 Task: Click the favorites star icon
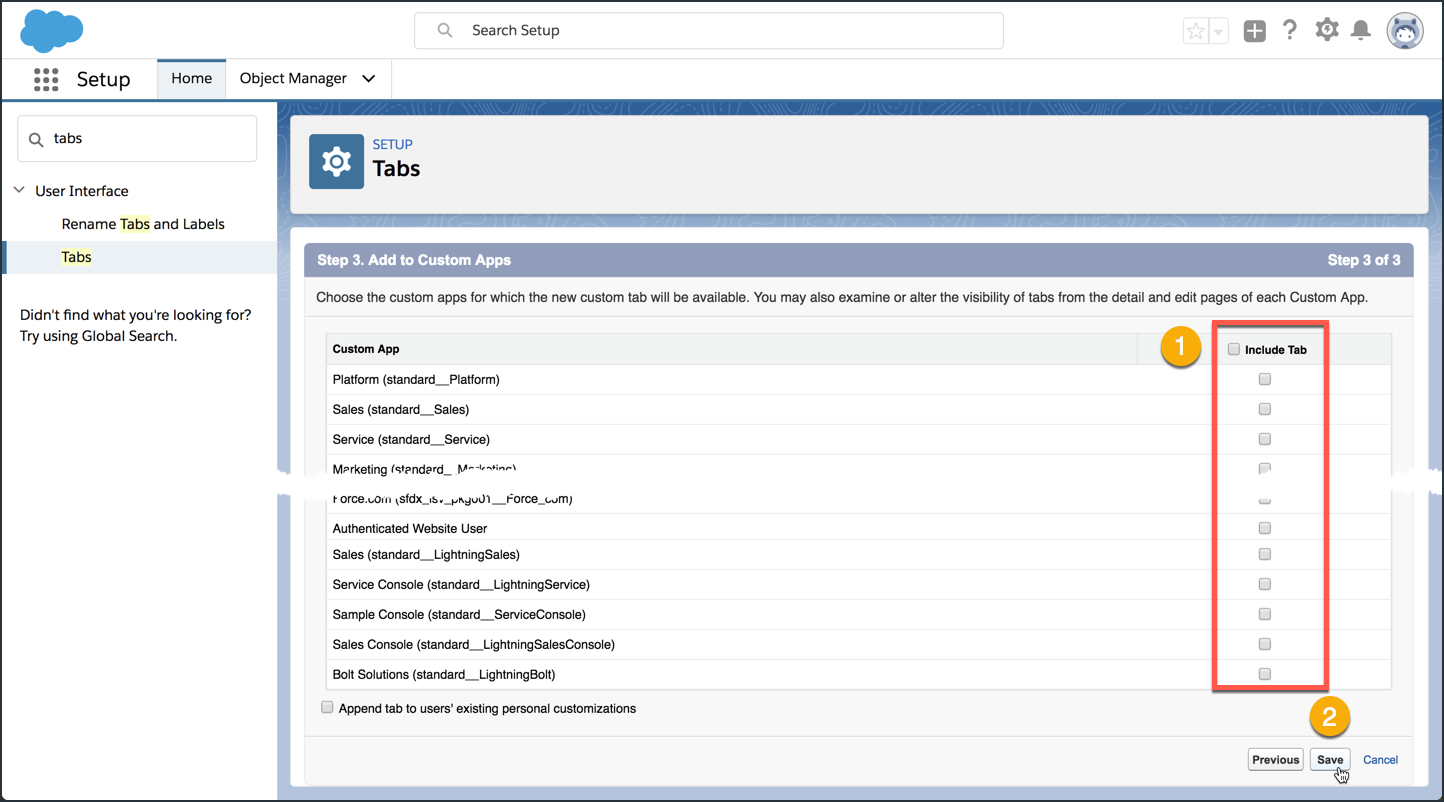tap(1196, 31)
